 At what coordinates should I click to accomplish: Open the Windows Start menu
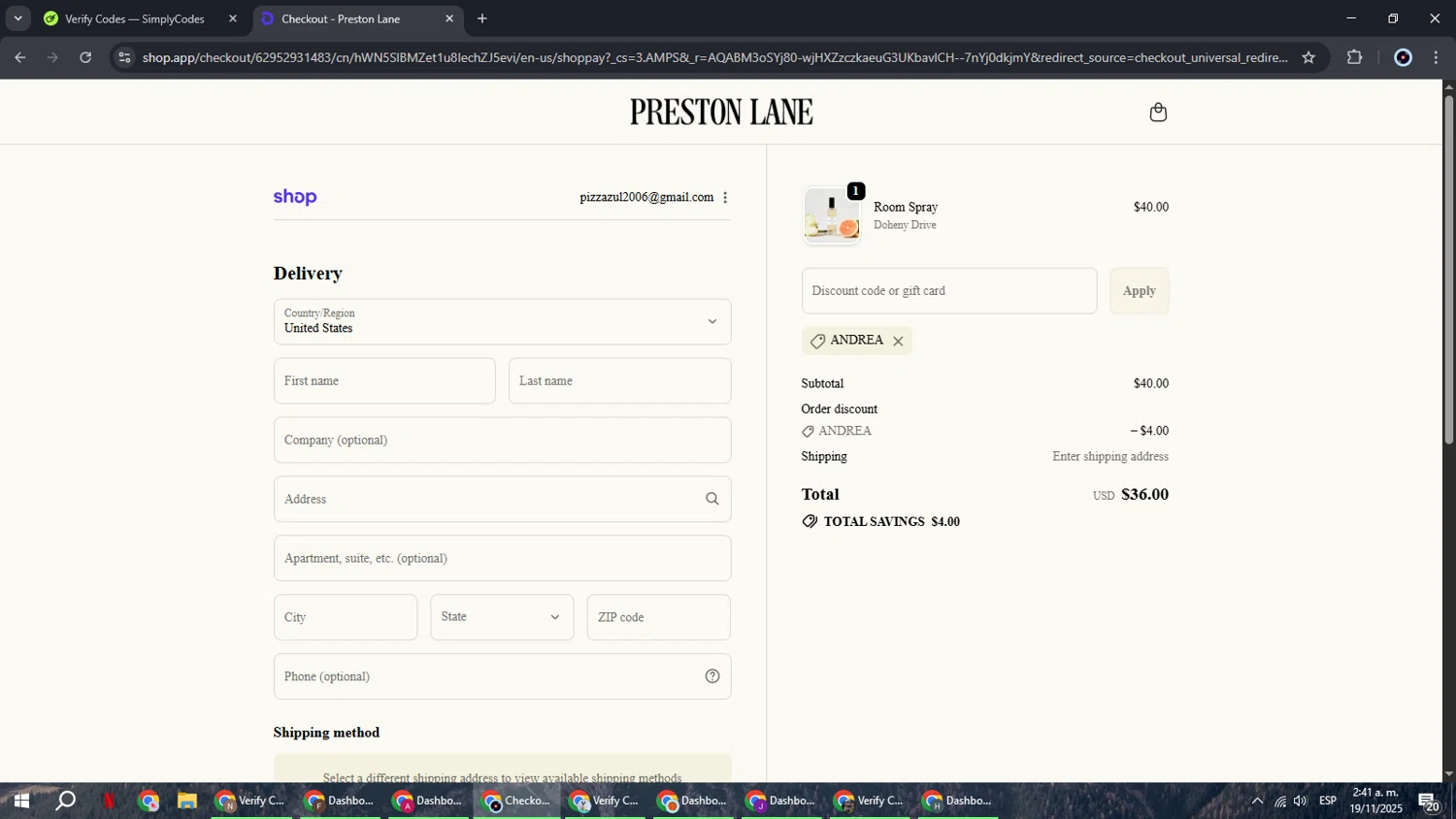(20, 802)
